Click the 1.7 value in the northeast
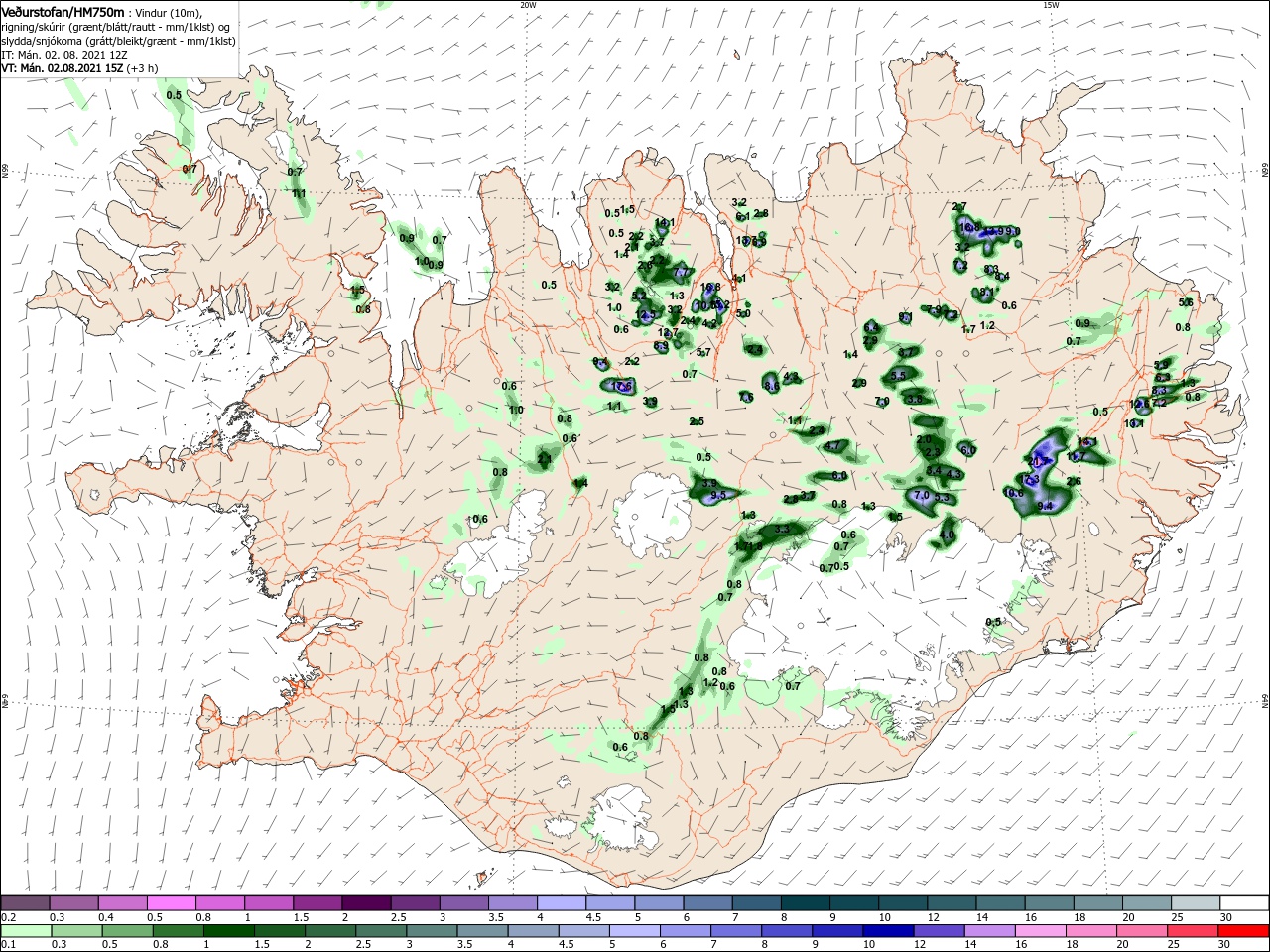 click(969, 330)
